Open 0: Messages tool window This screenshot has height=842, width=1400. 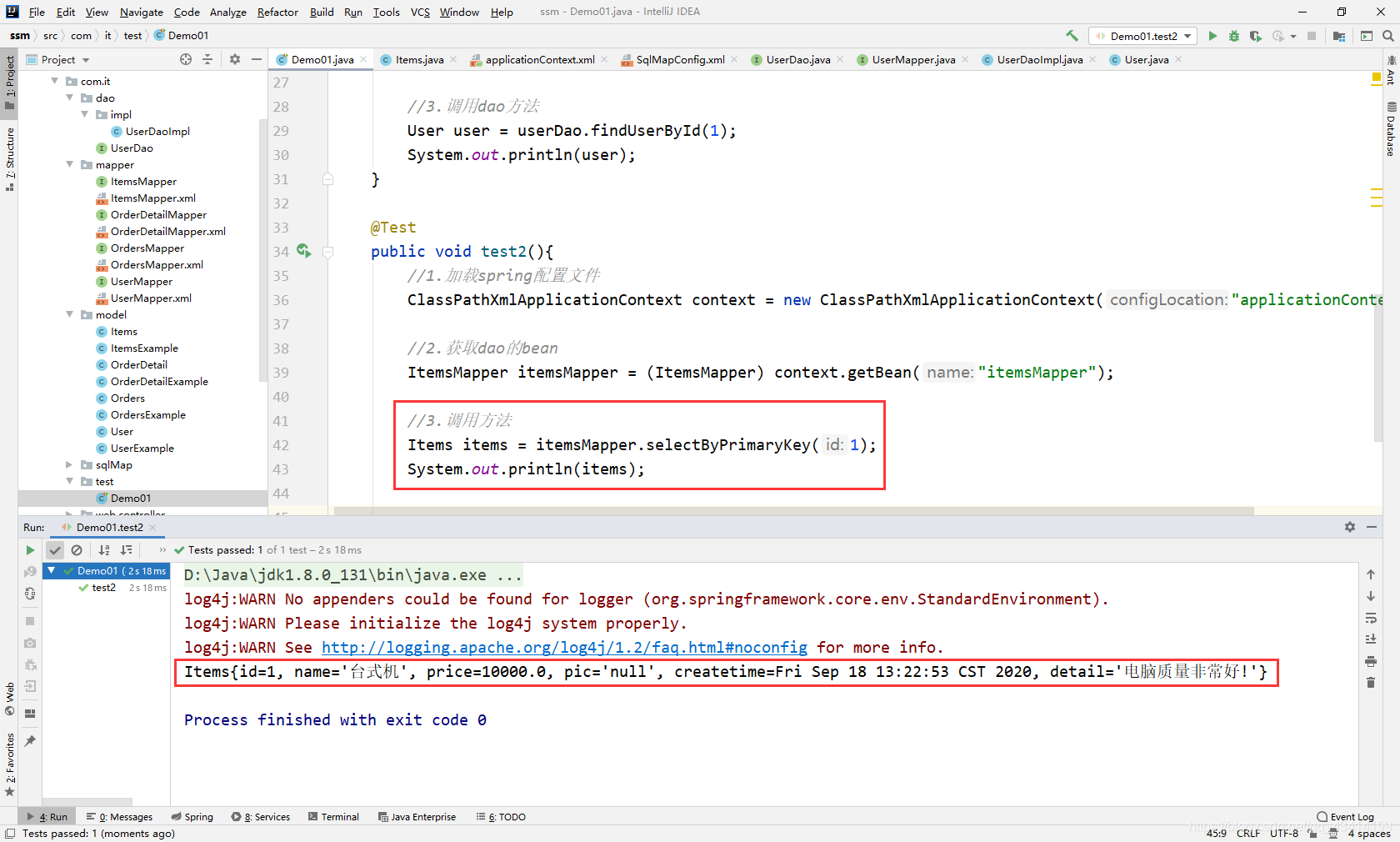(120, 817)
